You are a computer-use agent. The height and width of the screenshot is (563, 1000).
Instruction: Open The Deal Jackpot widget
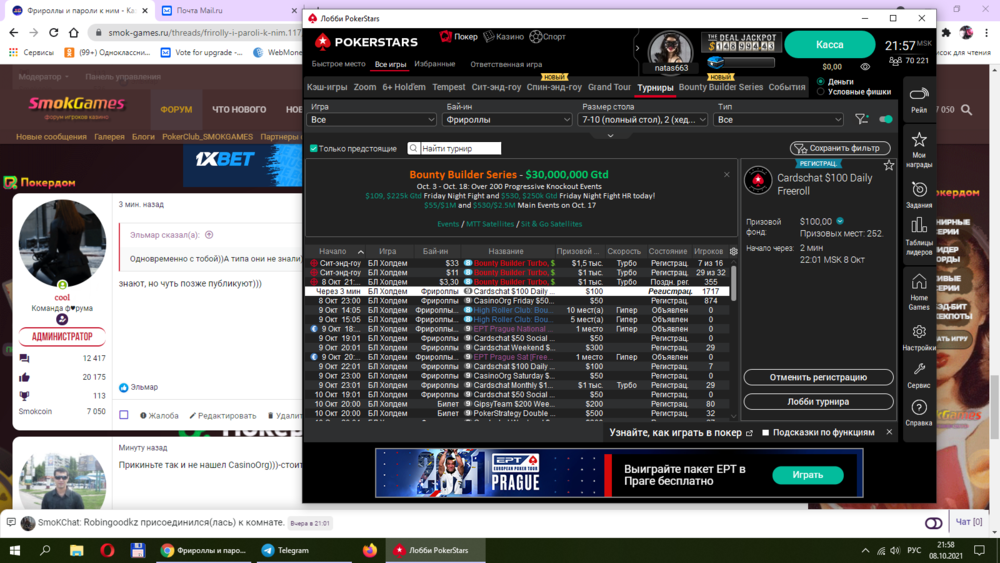click(x=741, y=43)
